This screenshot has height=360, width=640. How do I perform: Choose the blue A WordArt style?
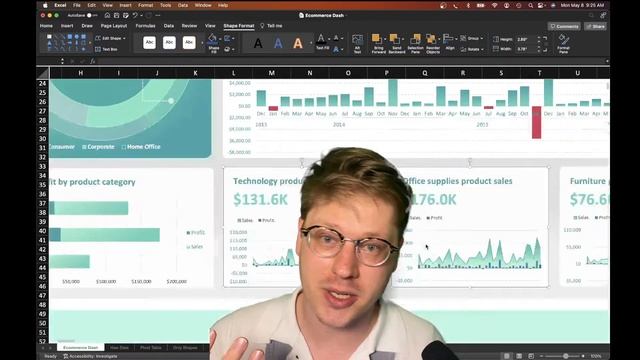point(278,43)
